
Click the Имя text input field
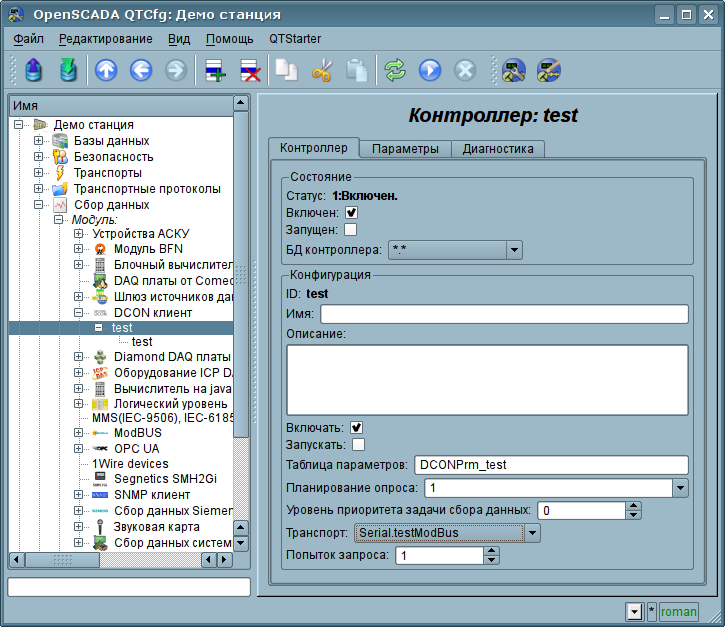coord(504,314)
